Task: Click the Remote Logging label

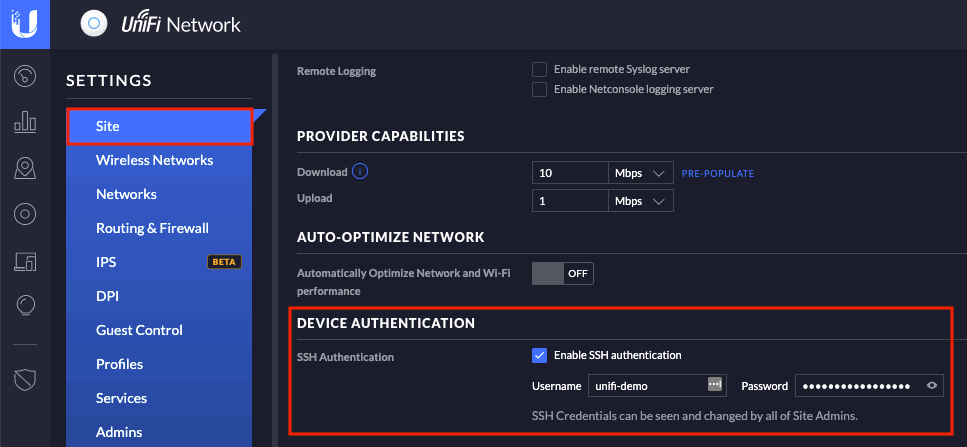Action: coord(336,71)
